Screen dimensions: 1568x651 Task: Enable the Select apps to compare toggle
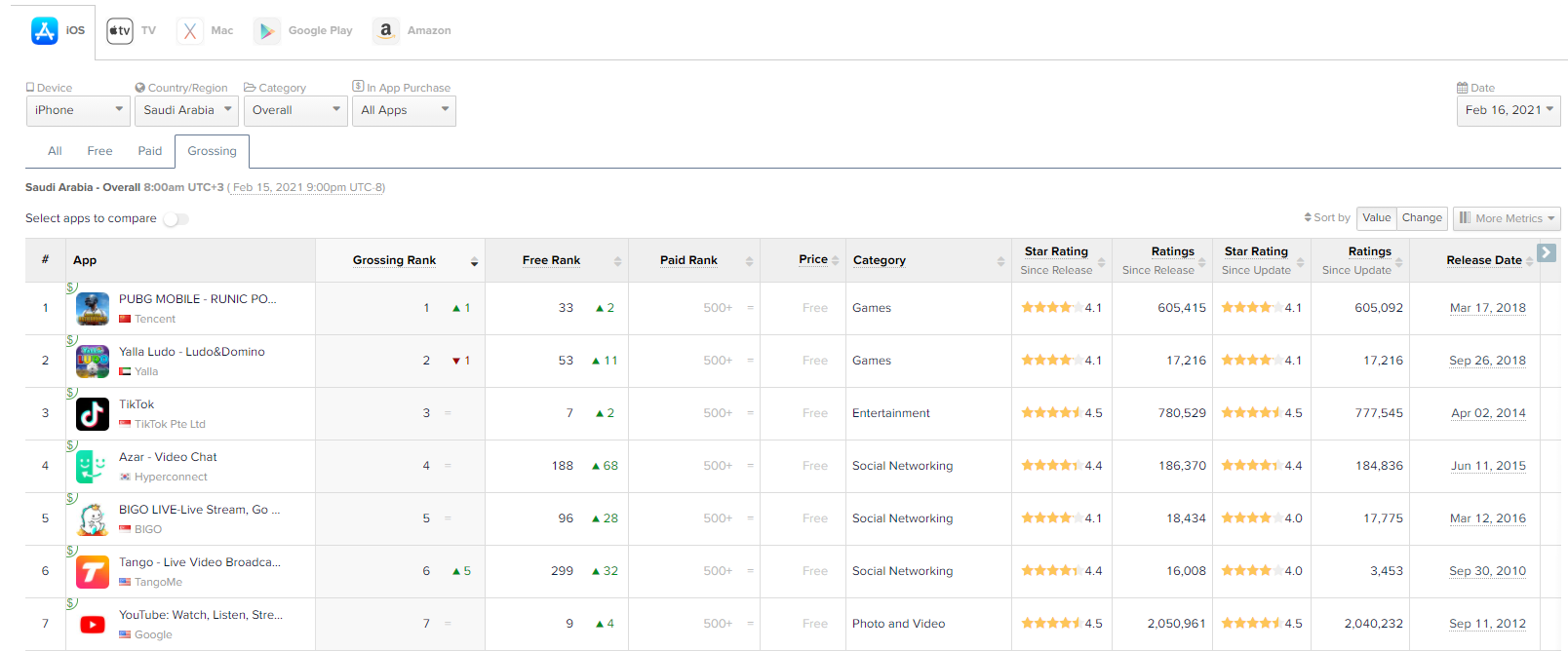(x=176, y=219)
